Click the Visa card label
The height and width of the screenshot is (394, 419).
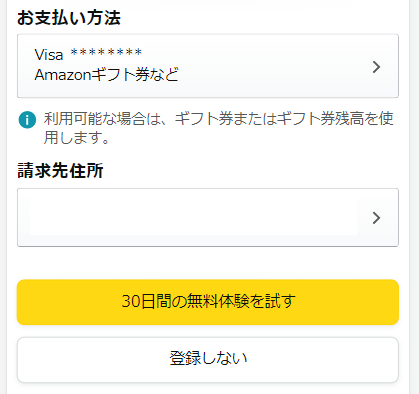[49, 55]
